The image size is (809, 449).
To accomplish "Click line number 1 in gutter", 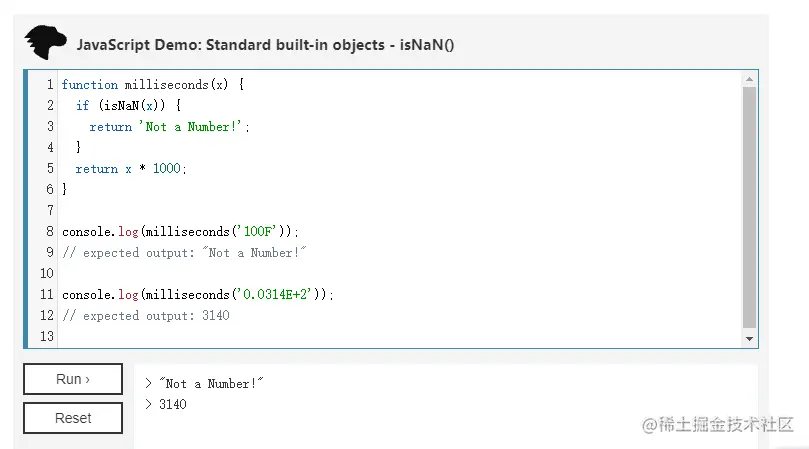I will (49, 85).
